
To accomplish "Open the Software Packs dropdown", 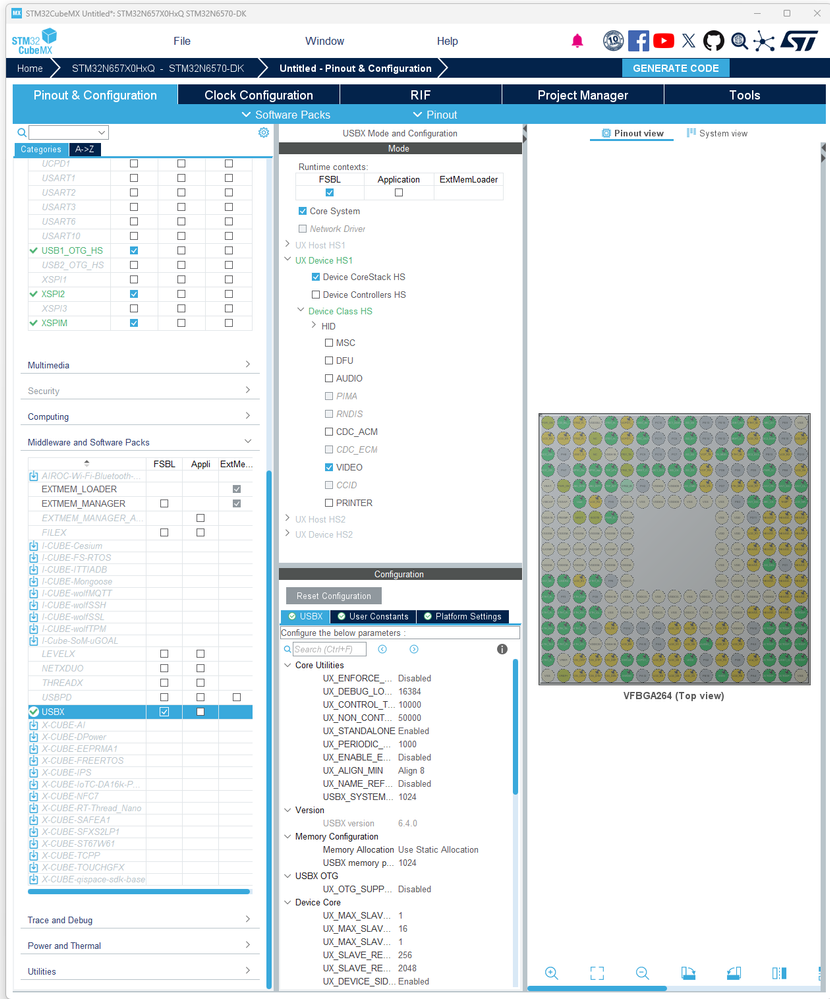I will click(x=286, y=115).
